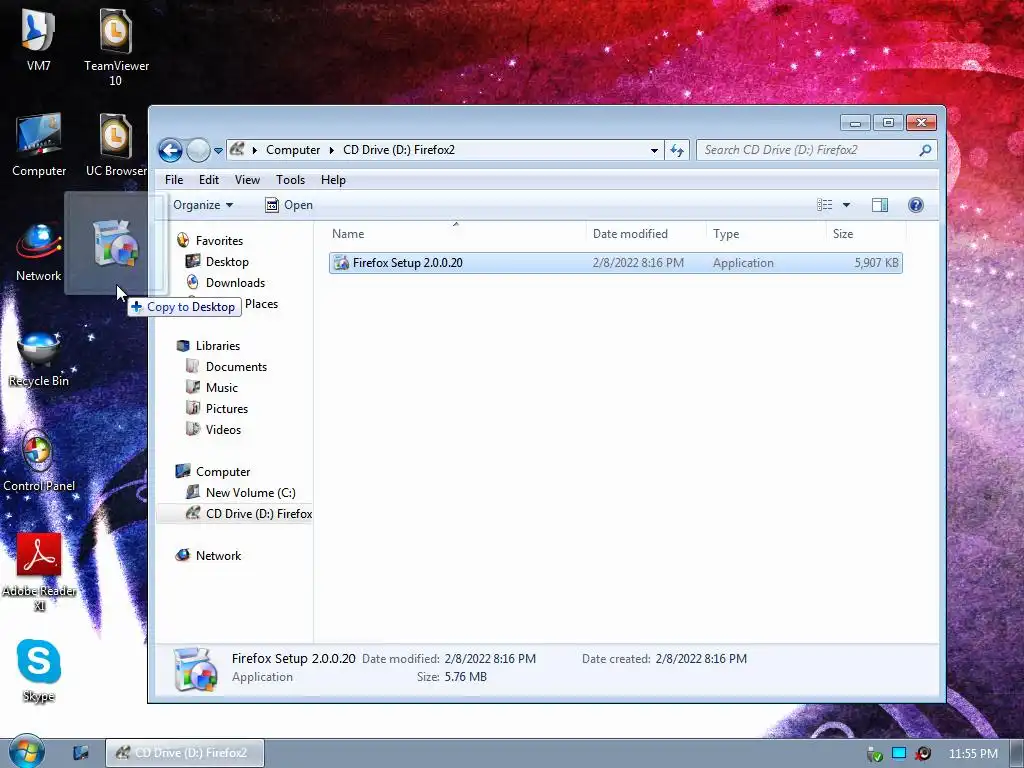Open the recent pages dropdown arrow
The image size is (1024, 768).
(x=218, y=151)
